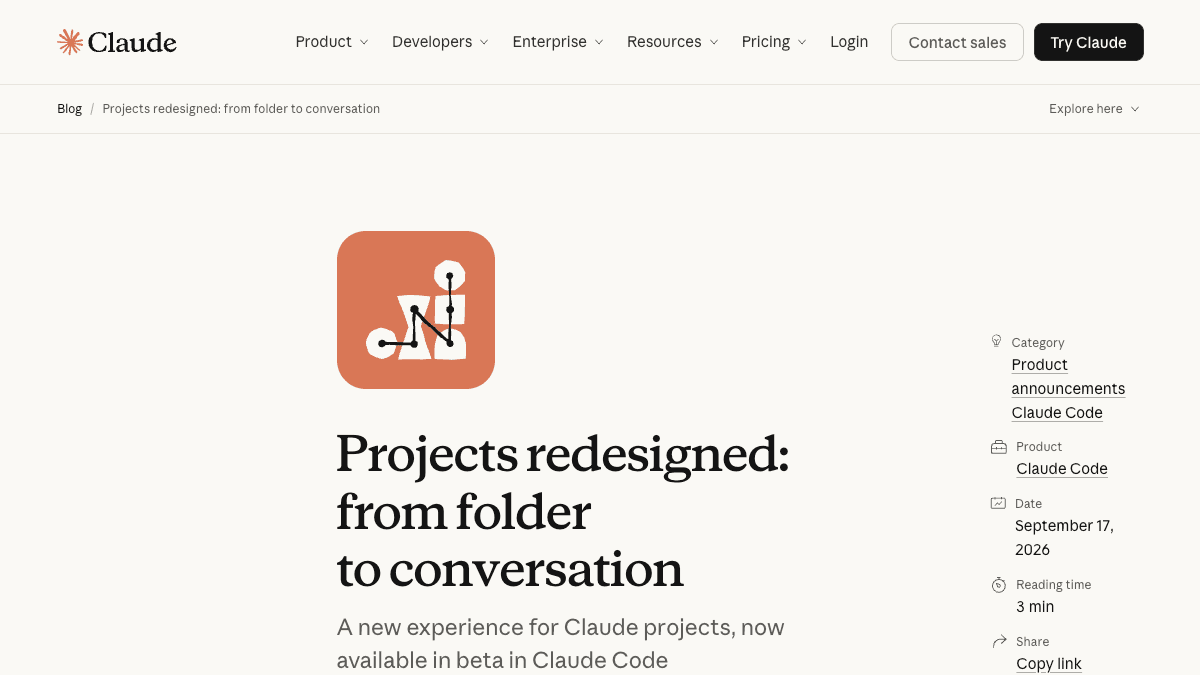1200x675 pixels.
Task: Go to Blog via breadcrumb link
Action: click(69, 109)
